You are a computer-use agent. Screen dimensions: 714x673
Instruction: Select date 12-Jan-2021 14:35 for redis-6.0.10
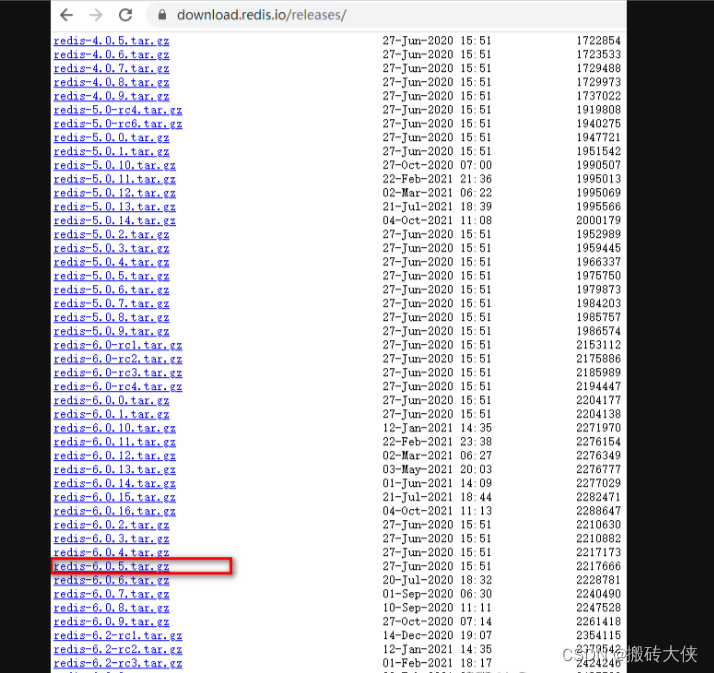437,428
